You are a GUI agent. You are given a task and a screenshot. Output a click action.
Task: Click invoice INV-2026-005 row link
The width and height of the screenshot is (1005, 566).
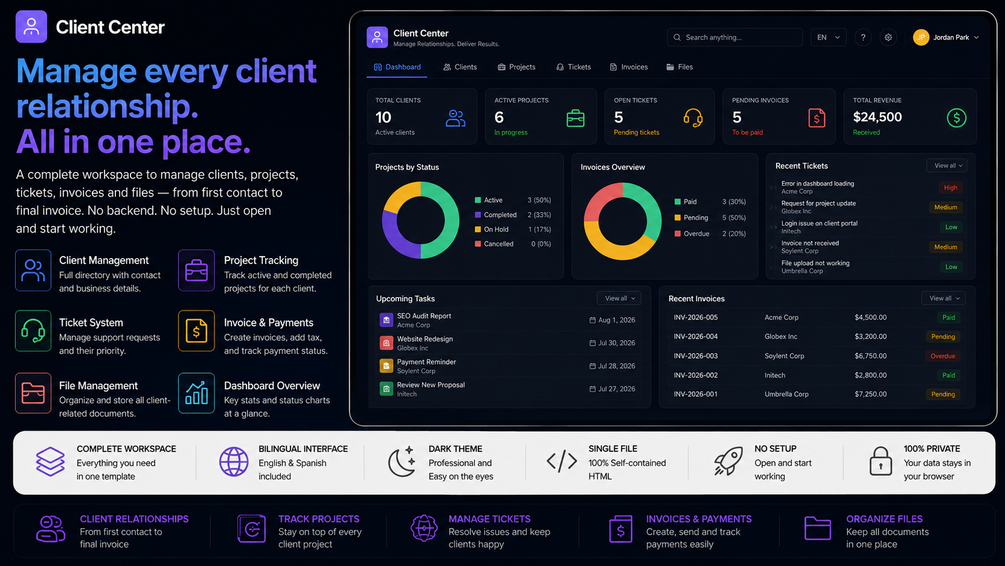695,317
